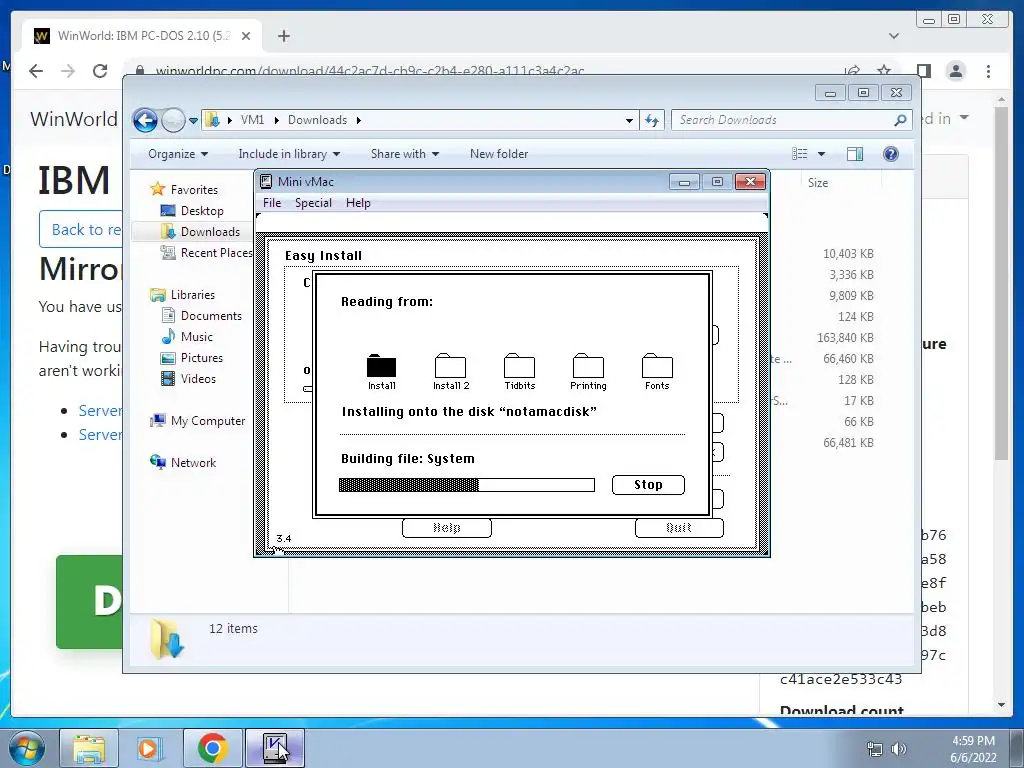1024x768 pixels.
Task: Click the dimmed Quit button in installer
Action: point(679,528)
